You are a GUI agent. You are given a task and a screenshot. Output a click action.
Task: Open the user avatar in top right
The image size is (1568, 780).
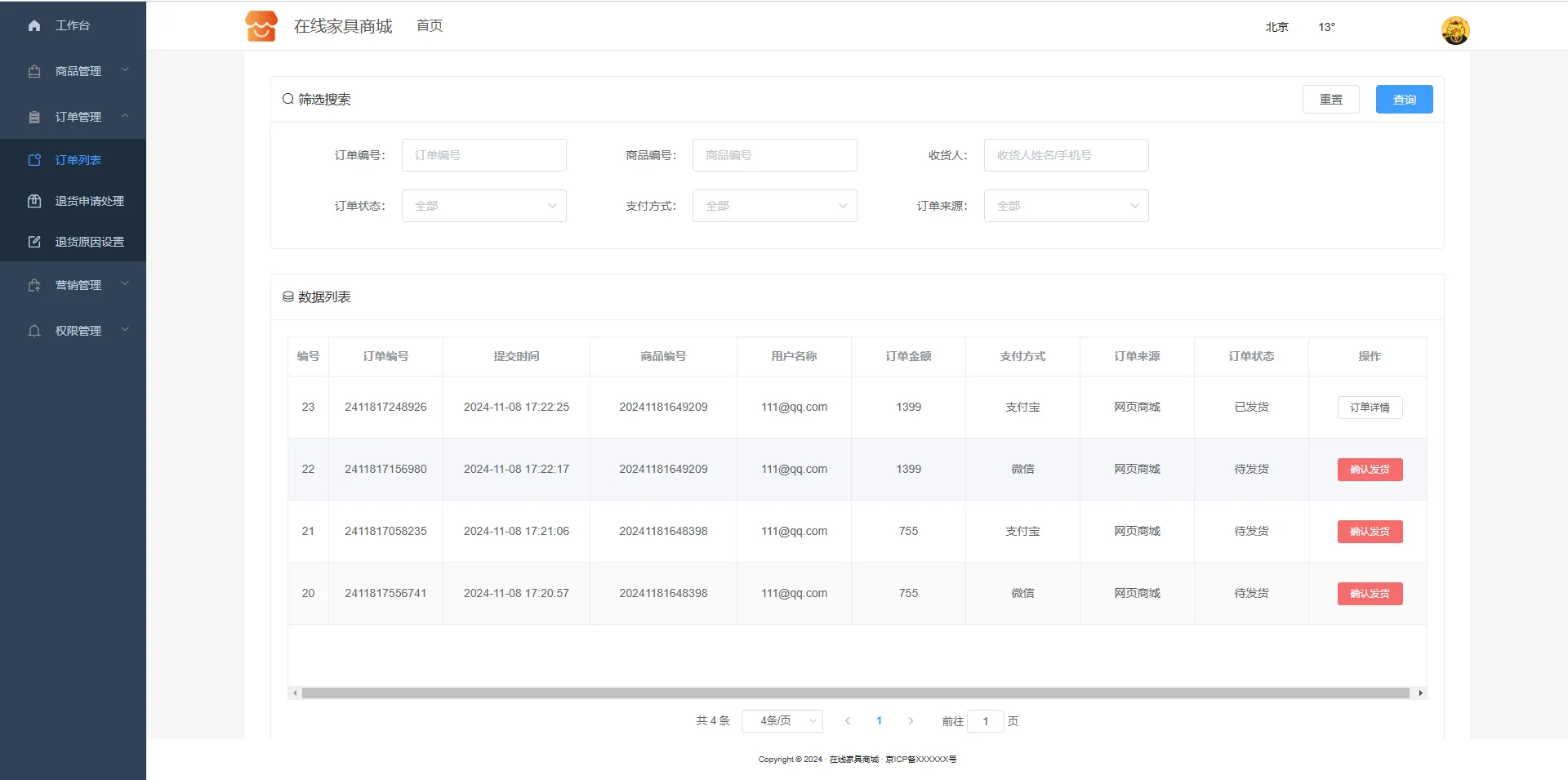tap(1454, 31)
